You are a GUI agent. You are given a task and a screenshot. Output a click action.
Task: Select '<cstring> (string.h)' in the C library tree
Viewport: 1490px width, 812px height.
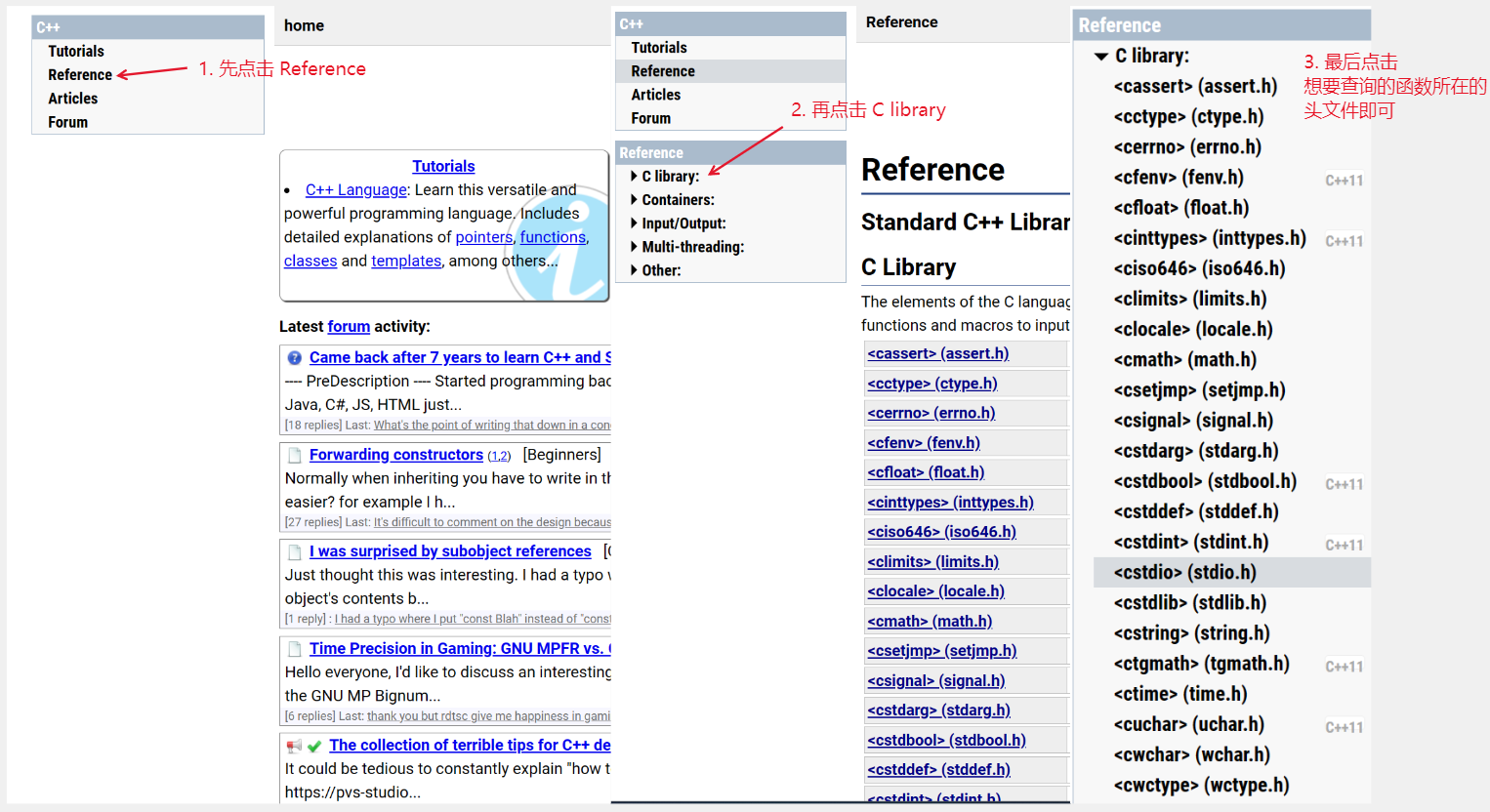point(1191,632)
